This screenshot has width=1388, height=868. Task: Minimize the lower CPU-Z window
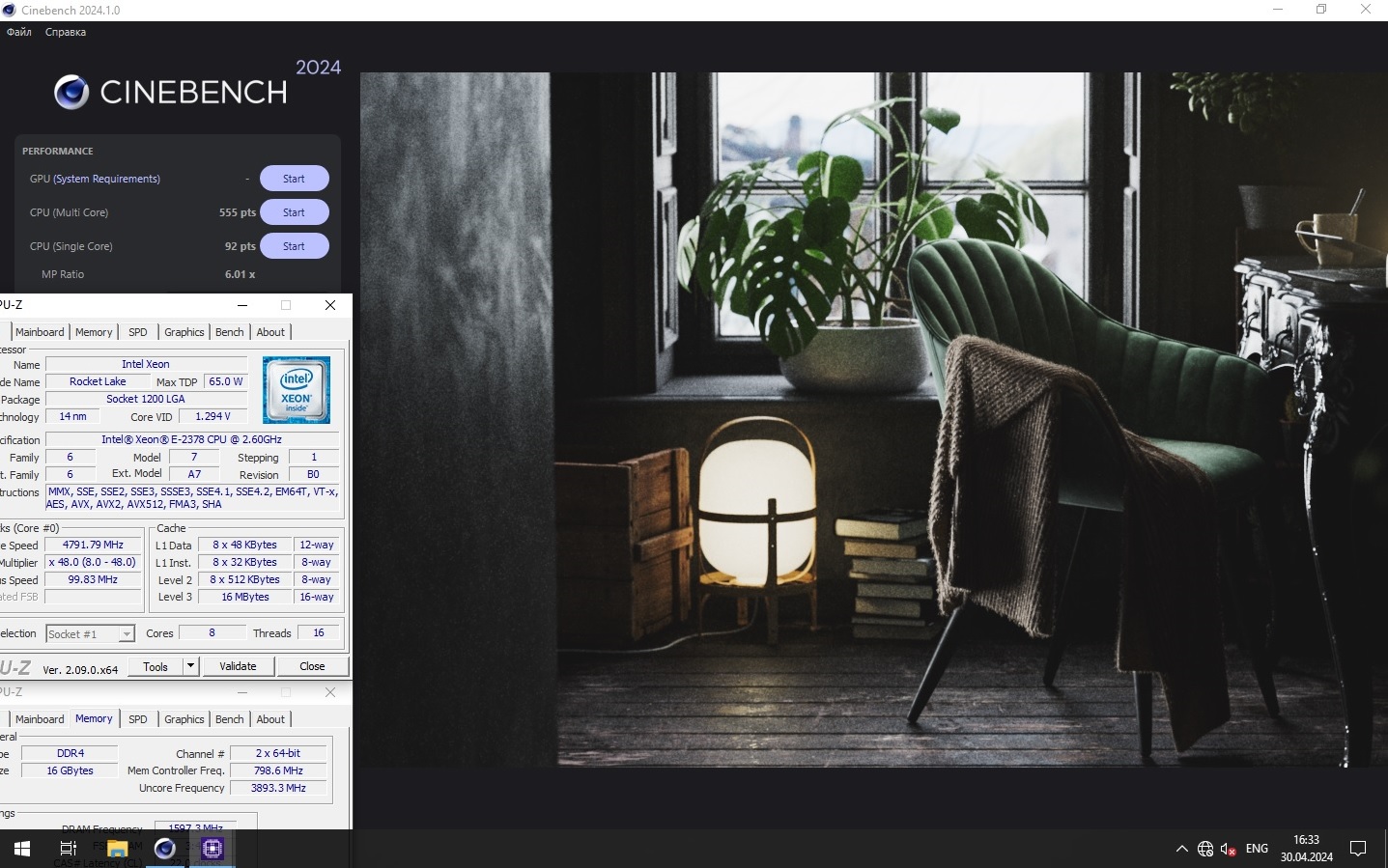pos(242,692)
